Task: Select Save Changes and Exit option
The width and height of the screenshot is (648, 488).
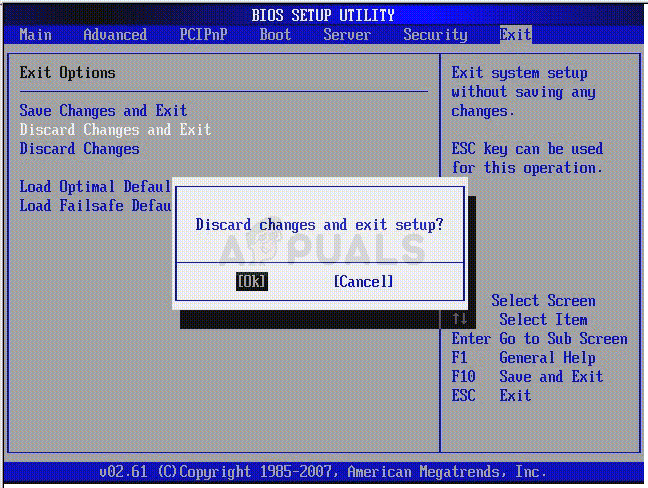Action: [x=103, y=111]
